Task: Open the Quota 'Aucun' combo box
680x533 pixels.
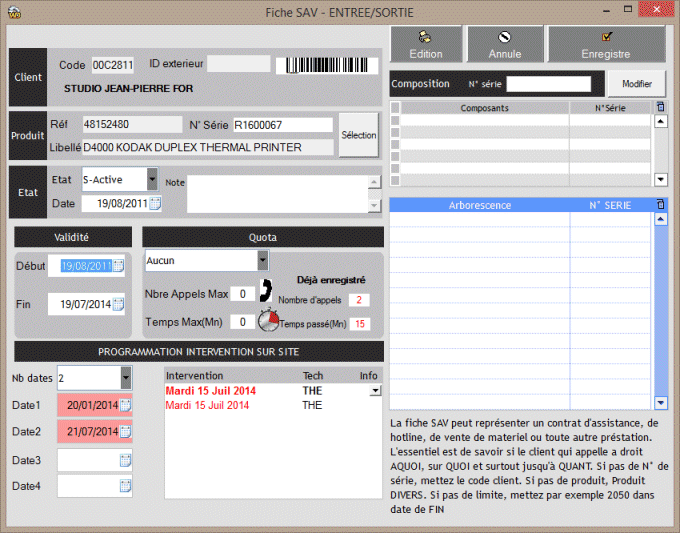Action: pos(262,260)
